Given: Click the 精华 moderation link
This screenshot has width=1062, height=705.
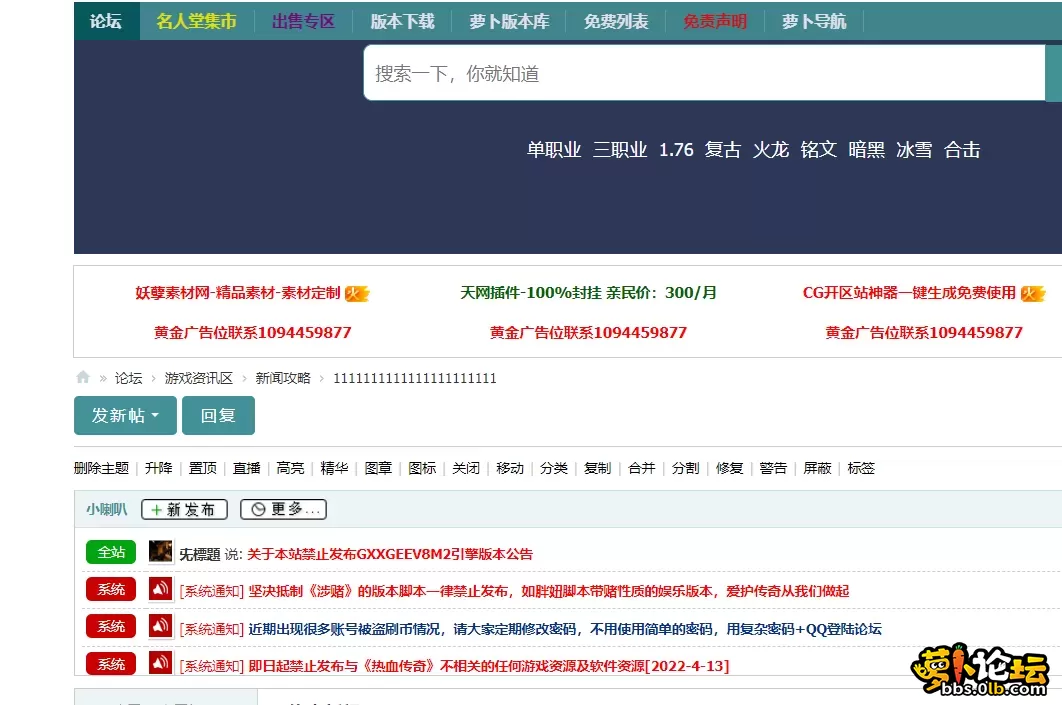Looking at the screenshot, I should pos(334,468).
